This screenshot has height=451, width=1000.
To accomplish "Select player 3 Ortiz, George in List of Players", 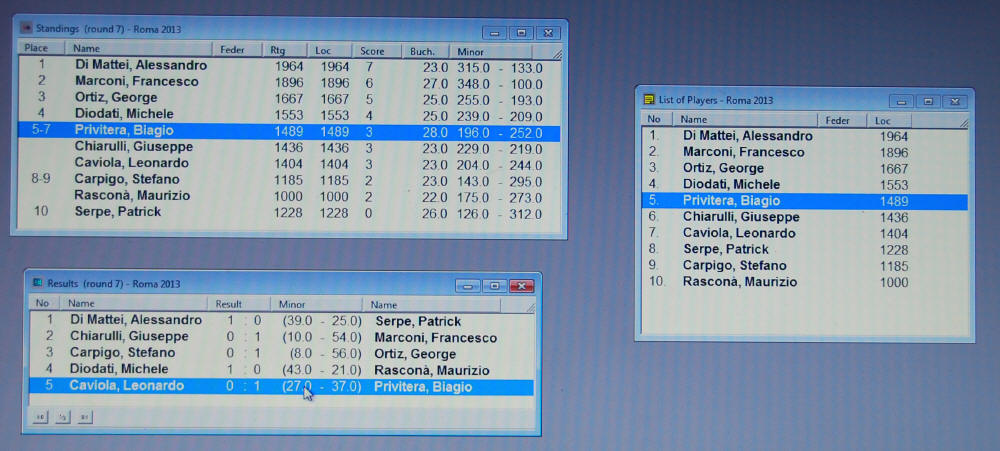I will [804, 169].
